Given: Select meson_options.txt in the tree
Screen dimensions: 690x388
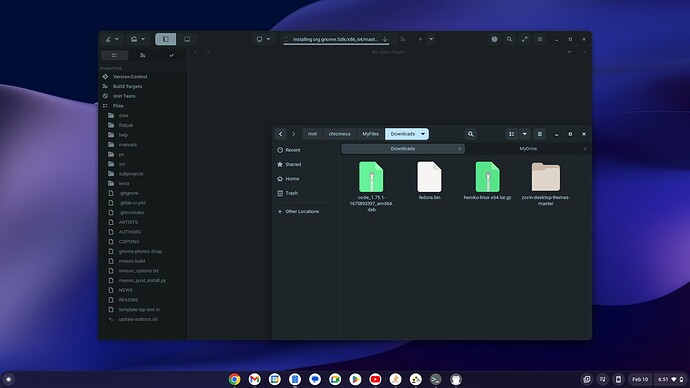Looking at the screenshot, I should 138,271.
